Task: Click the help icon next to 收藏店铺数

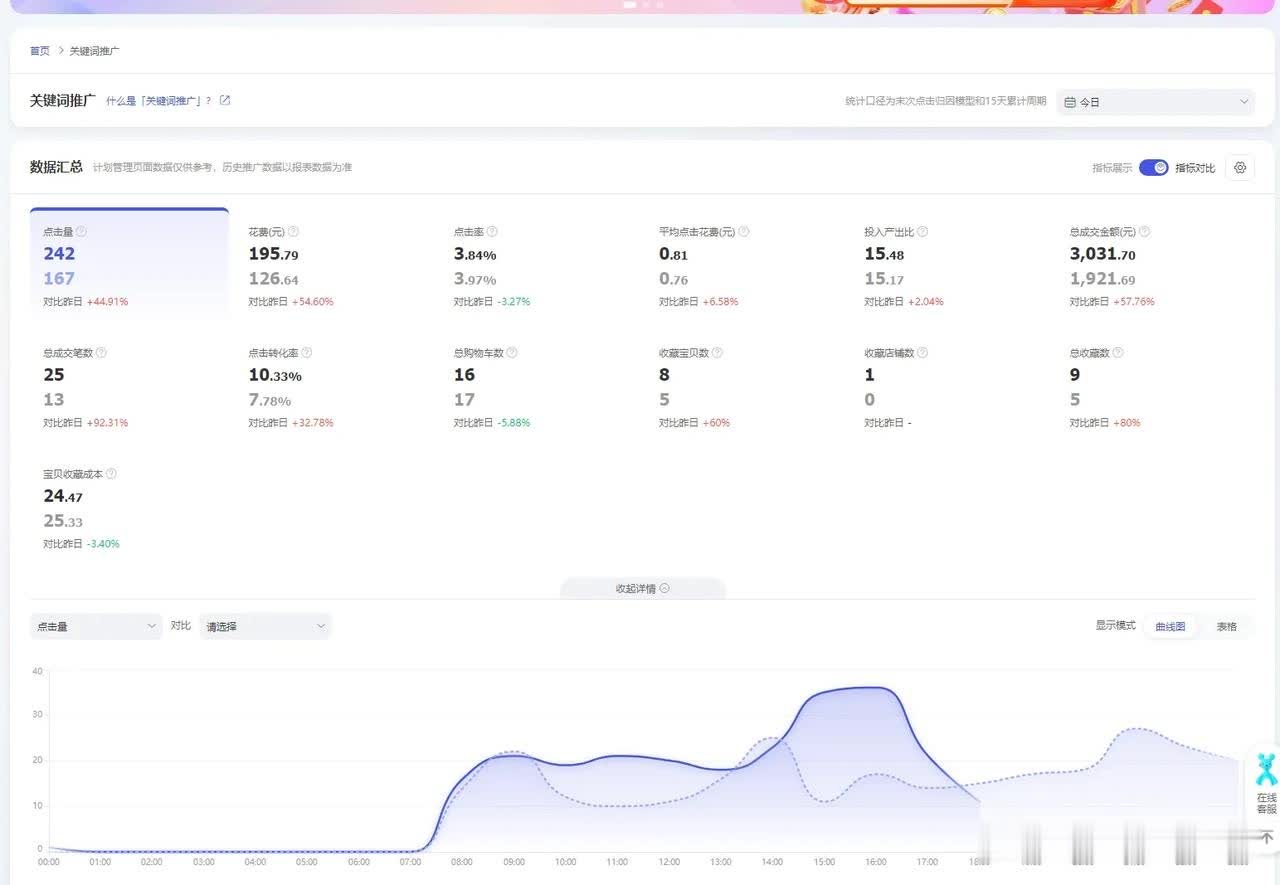Action: click(x=922, y=352)
